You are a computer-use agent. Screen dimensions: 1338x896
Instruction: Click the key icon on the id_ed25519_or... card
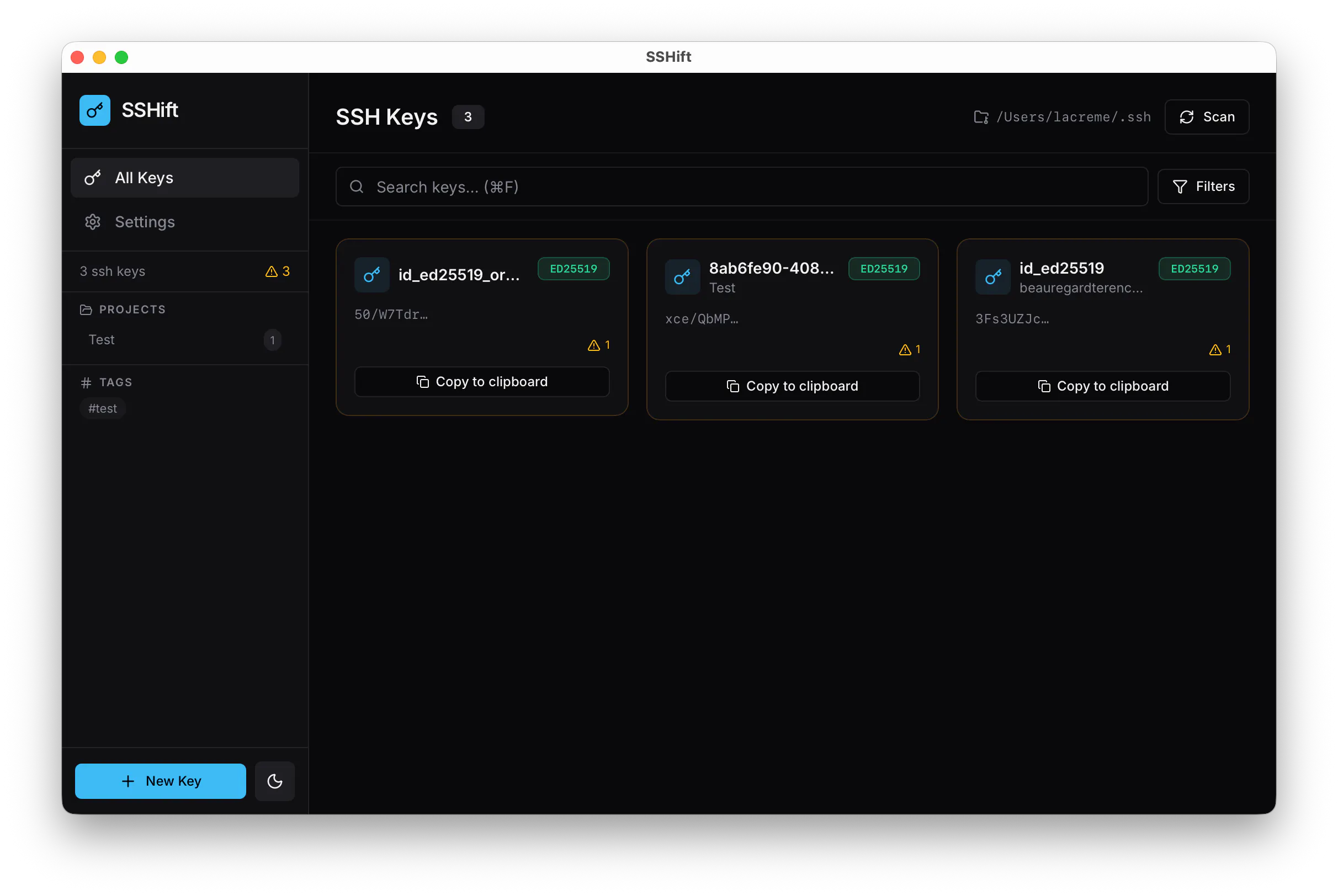372,275
